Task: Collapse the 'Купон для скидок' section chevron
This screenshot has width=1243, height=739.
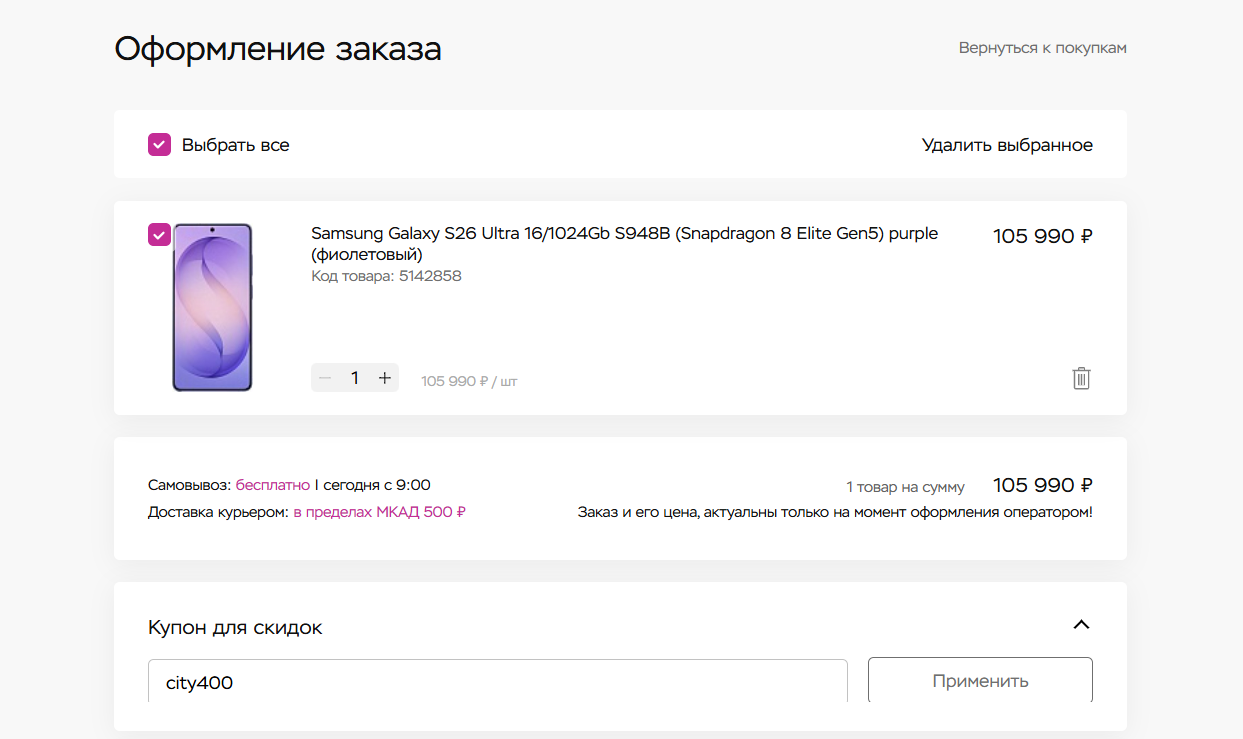Action: [1081, 625]
